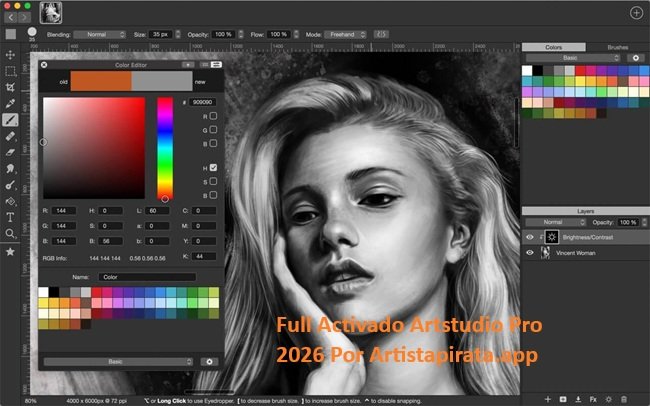Screen dimensions: 650x406
Task: Click the hex color value field
Action: 203,102
